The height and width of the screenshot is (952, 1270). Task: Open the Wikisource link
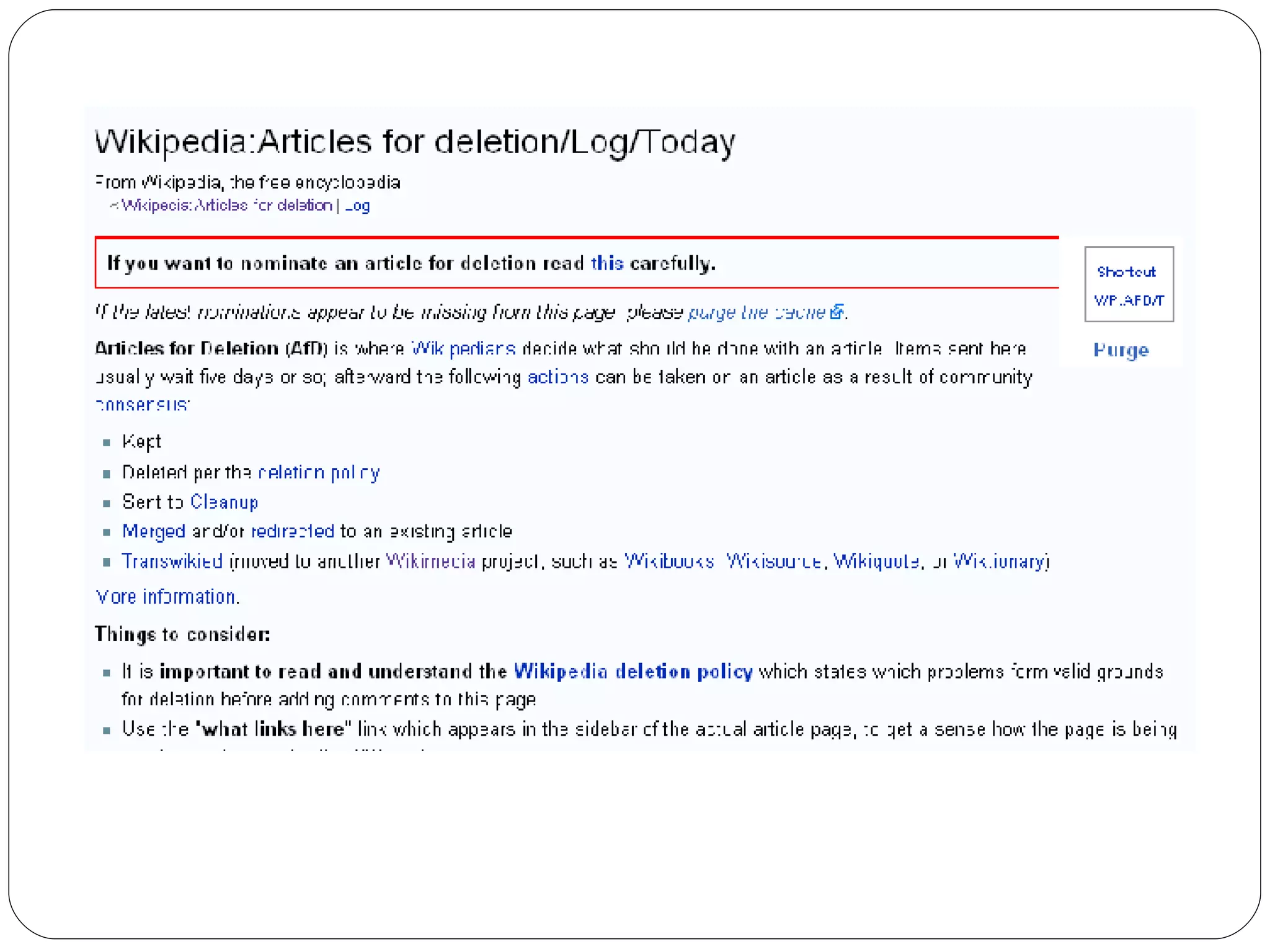774,561
